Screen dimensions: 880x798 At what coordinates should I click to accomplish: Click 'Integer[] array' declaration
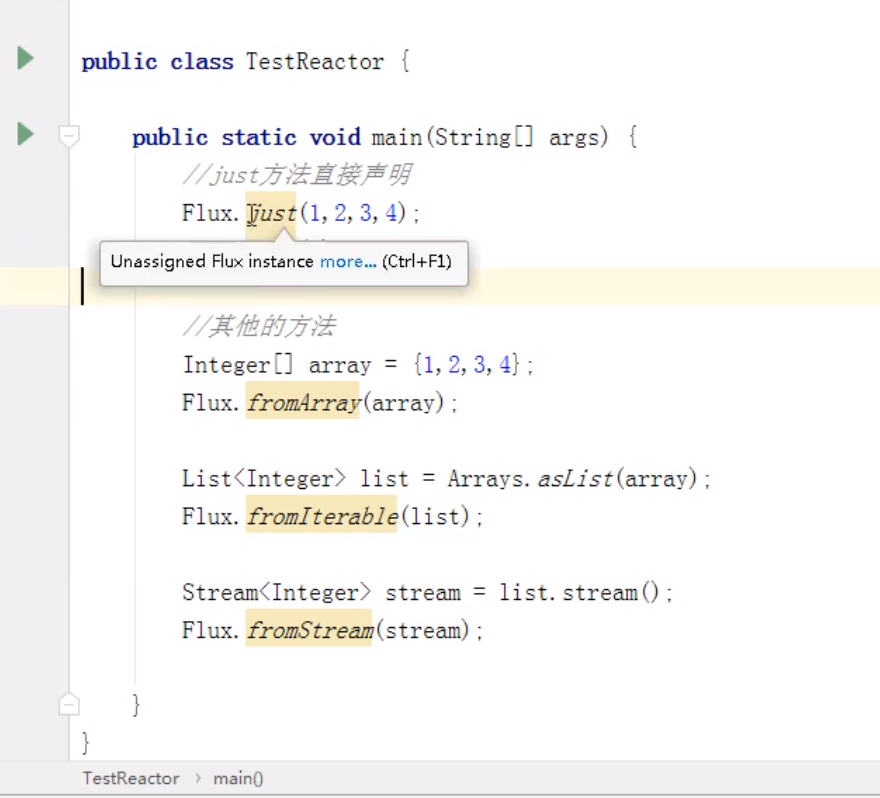pos(277,365)
